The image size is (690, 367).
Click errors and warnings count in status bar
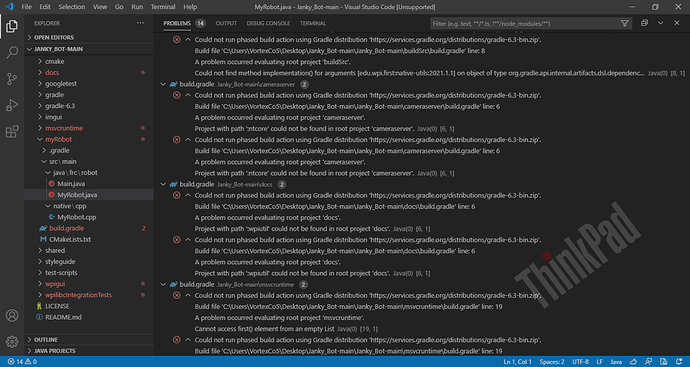click(x=22, y=362)
